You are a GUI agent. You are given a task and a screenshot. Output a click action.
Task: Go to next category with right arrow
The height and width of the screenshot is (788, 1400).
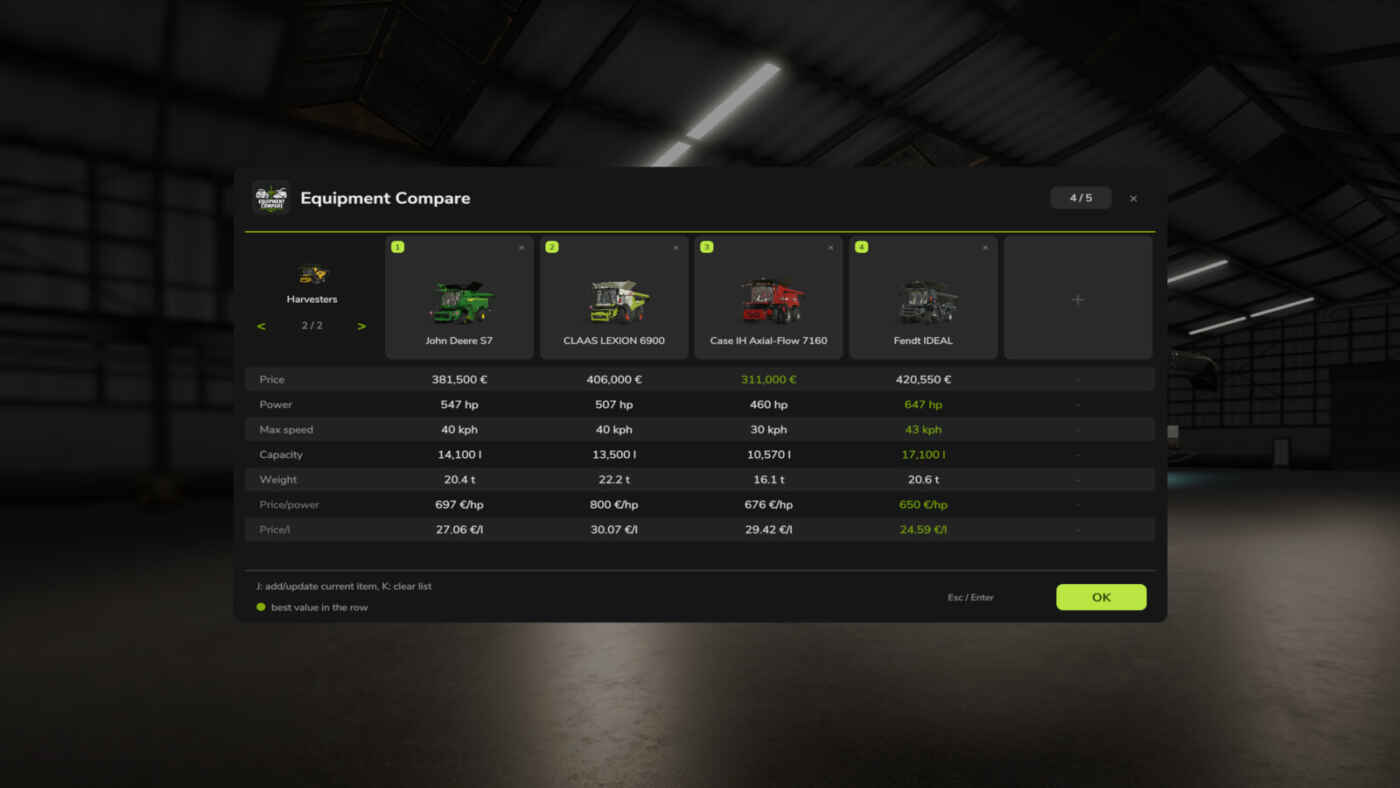pyautogui.click(x=361, y=326)
